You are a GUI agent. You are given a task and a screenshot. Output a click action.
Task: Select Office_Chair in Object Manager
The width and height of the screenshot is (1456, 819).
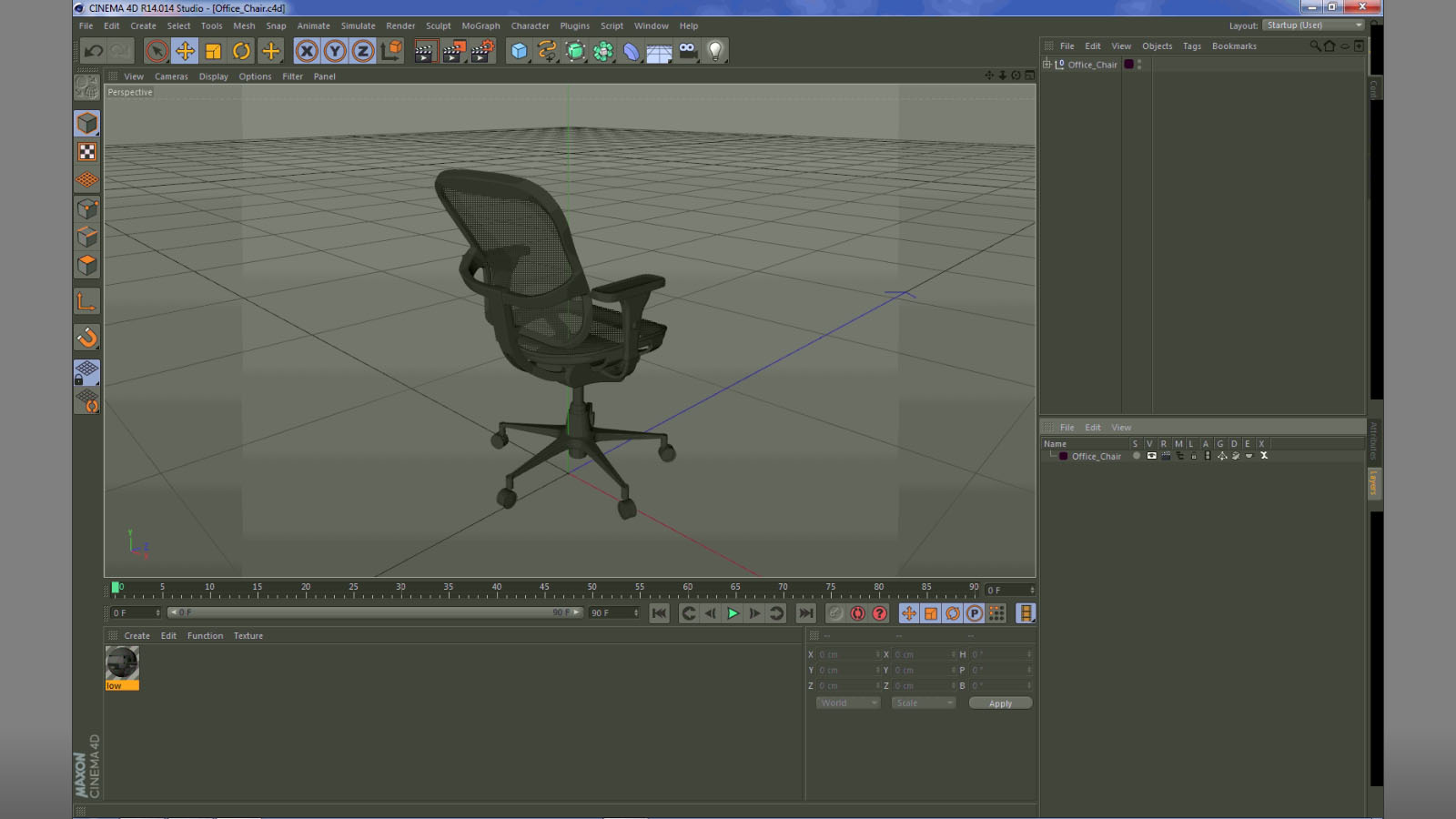pos(1092,65)
